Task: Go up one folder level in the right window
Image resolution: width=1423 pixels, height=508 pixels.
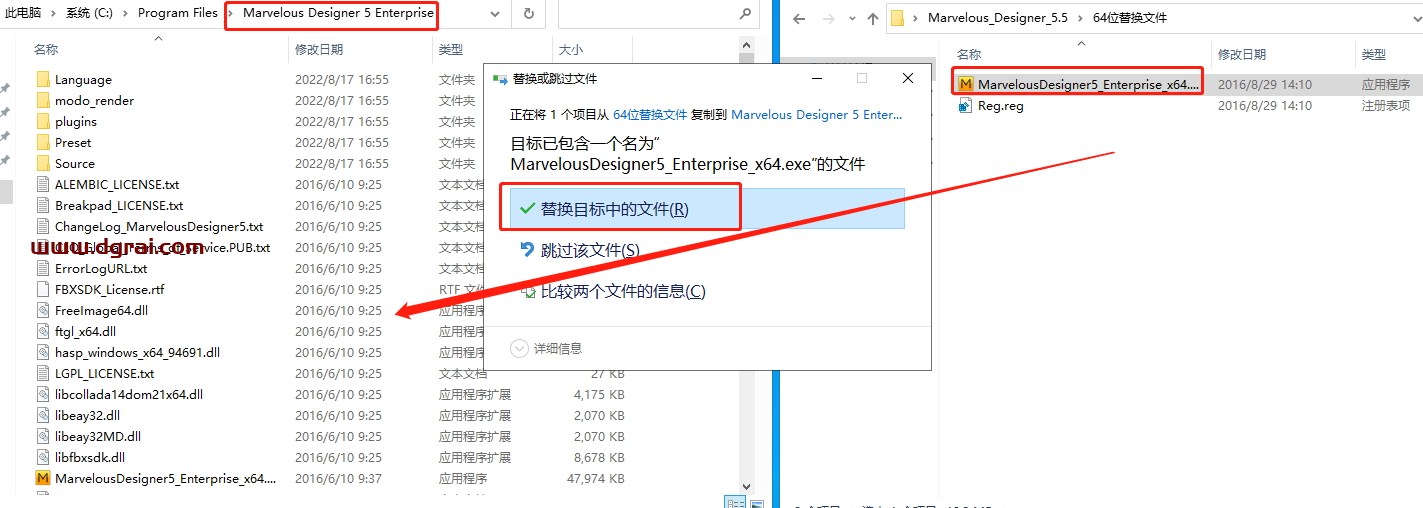Action: tap(872, 18)
